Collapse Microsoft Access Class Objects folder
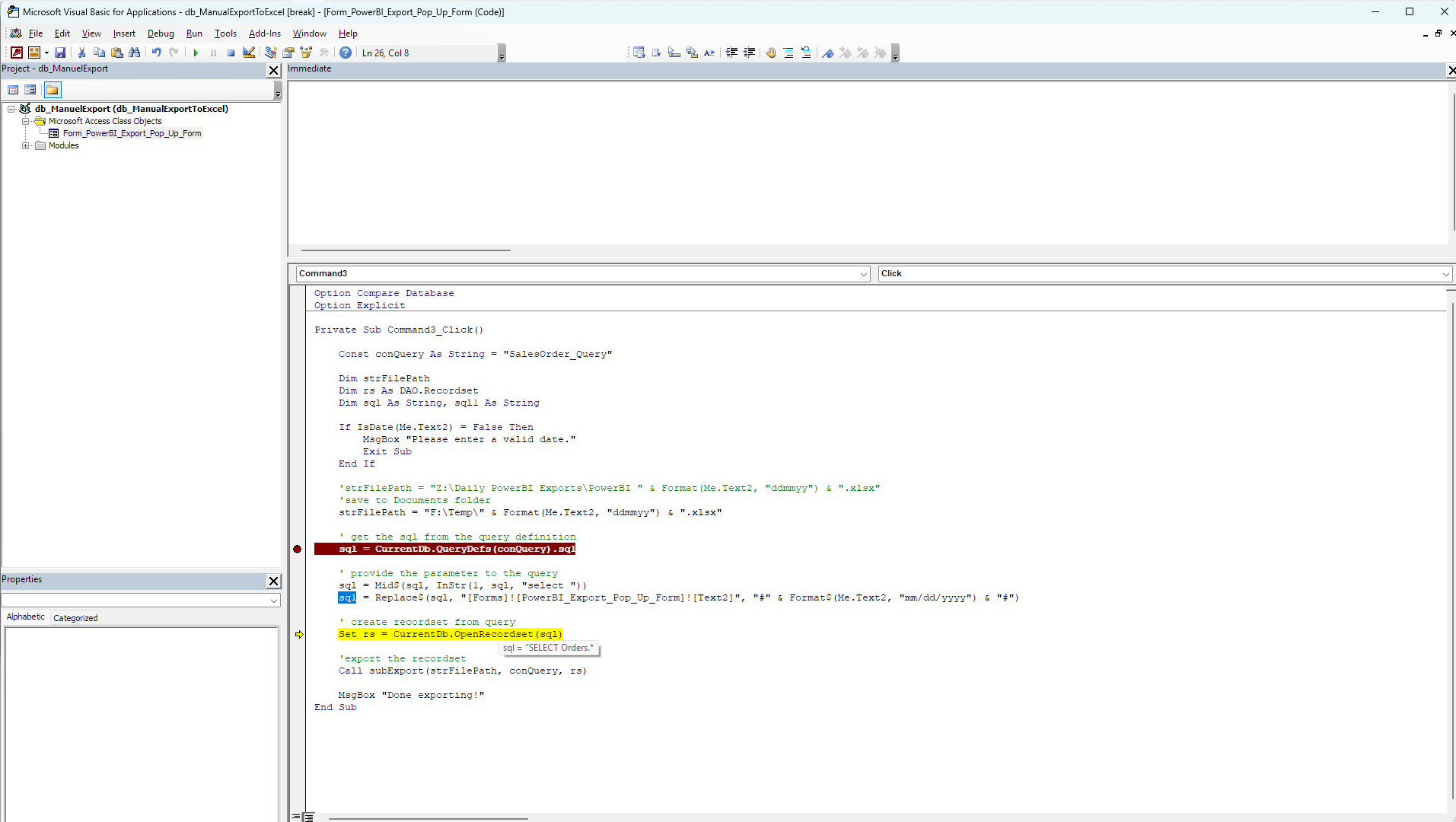This screenshot has height=822, width=1456. [x=25, y=121]
